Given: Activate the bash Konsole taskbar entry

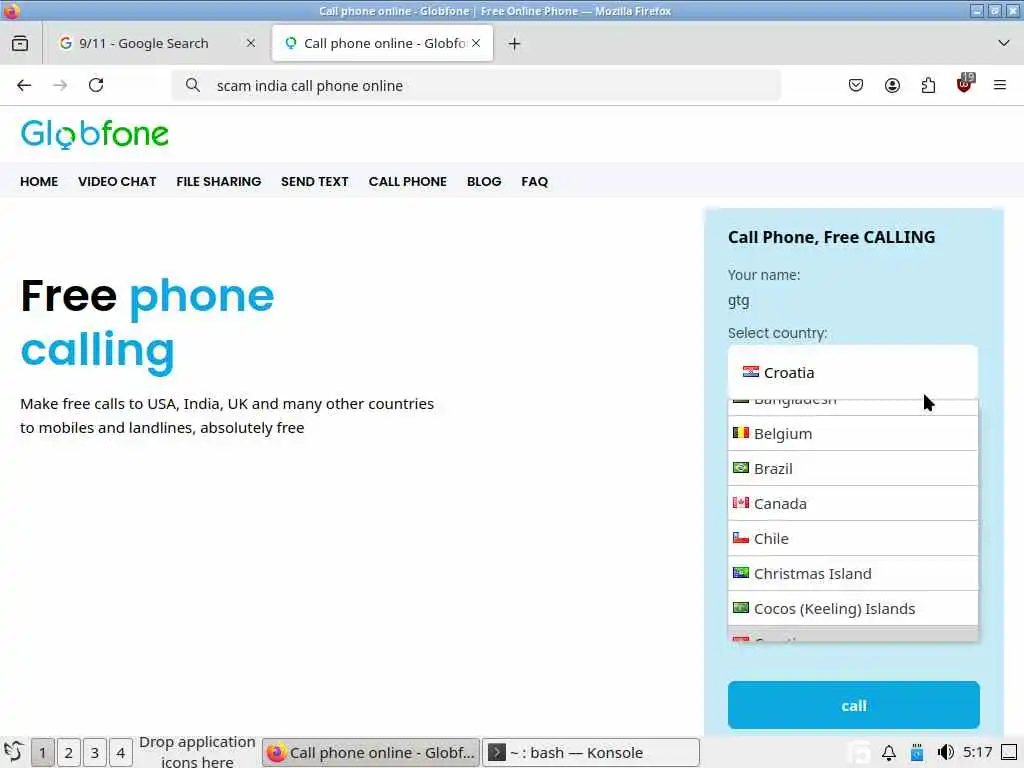Looking at the screenshot, I should [591, 753].
